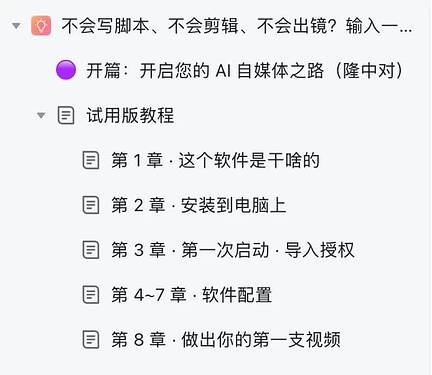The width and height of the screenshot is (432, 375).
Task: Collapse the top-level knowledge base tree
Action: click(x=16, y=26)
